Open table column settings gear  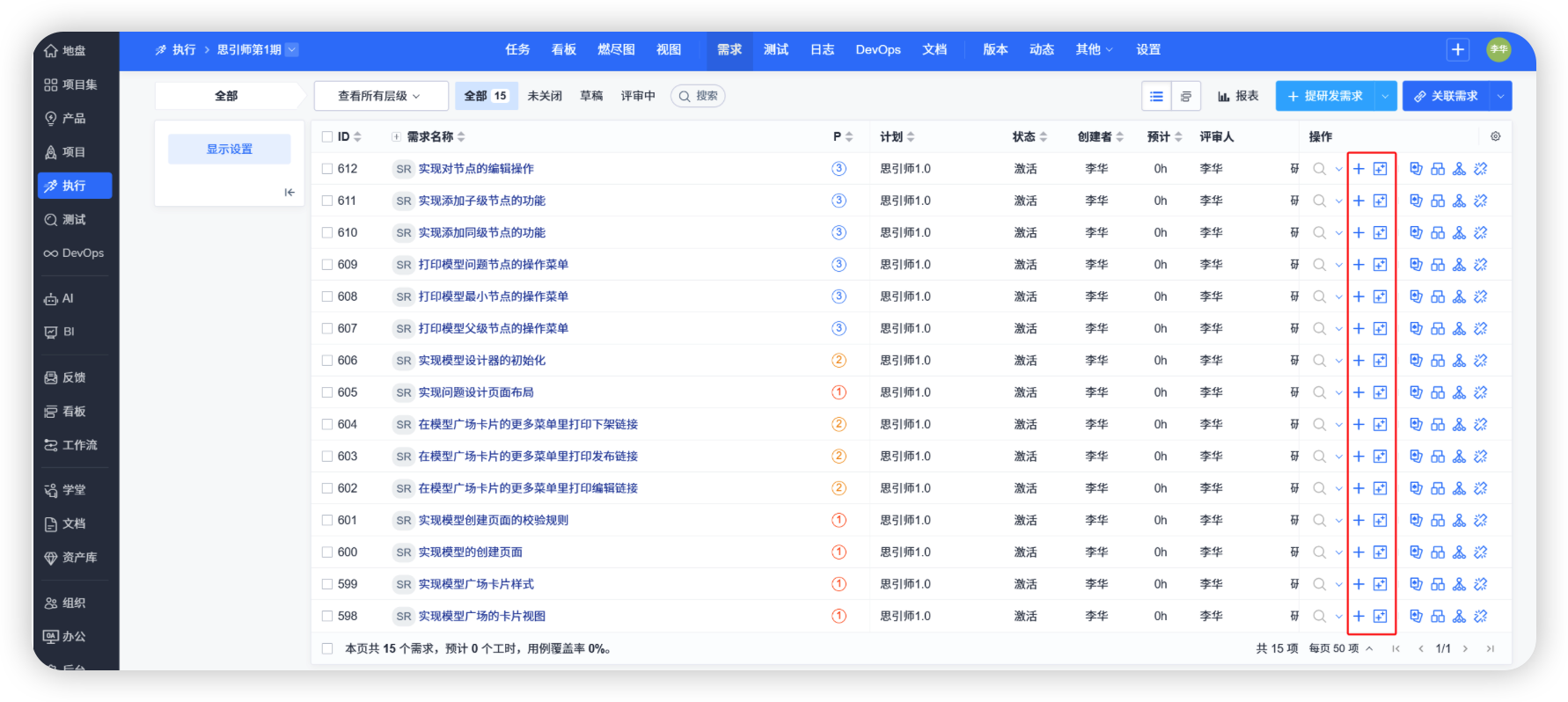pos(1495,136)
